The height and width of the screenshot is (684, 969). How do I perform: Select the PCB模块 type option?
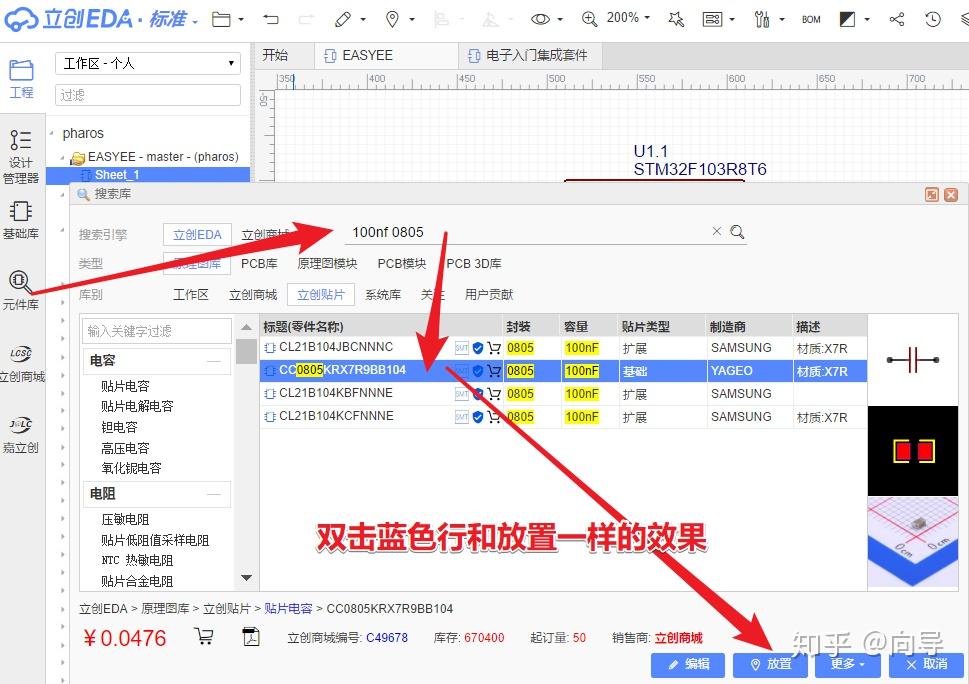[402, 264]
